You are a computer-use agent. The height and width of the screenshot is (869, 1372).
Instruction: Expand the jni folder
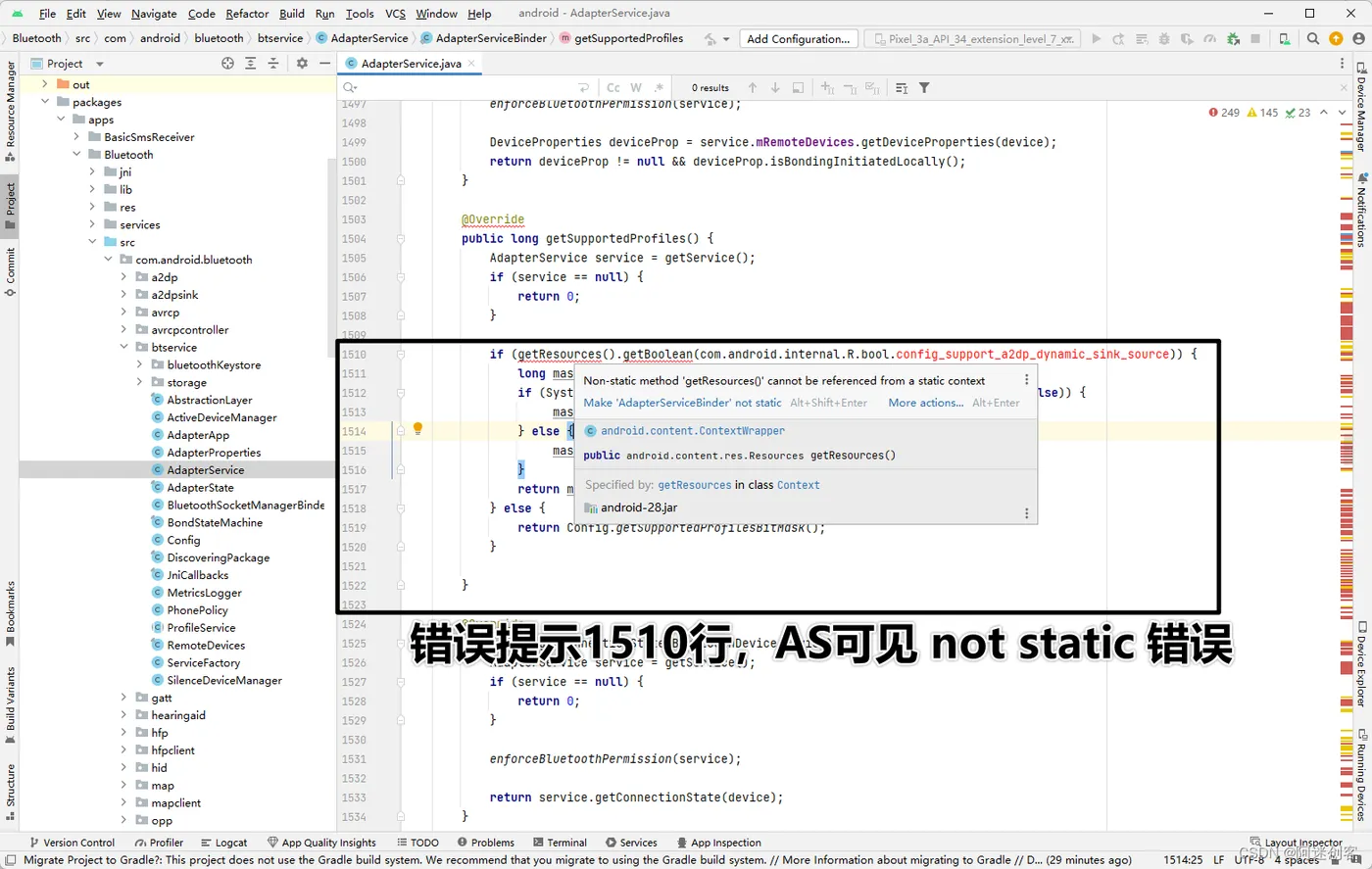tap(92, 172)
